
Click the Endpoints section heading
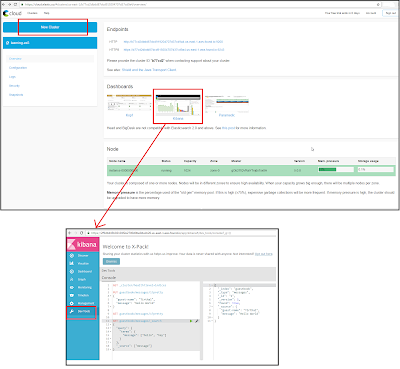(117, 29)
